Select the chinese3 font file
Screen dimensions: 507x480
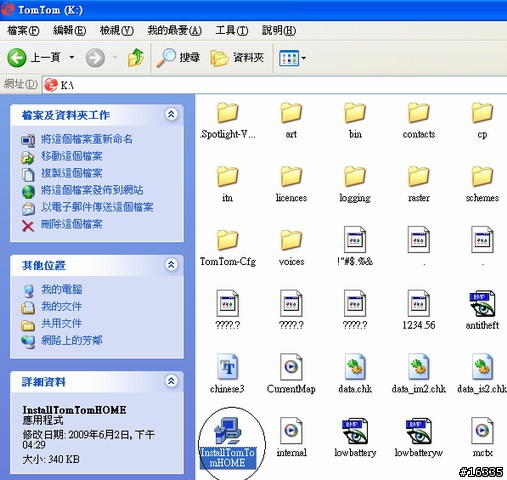coord(228,367)
